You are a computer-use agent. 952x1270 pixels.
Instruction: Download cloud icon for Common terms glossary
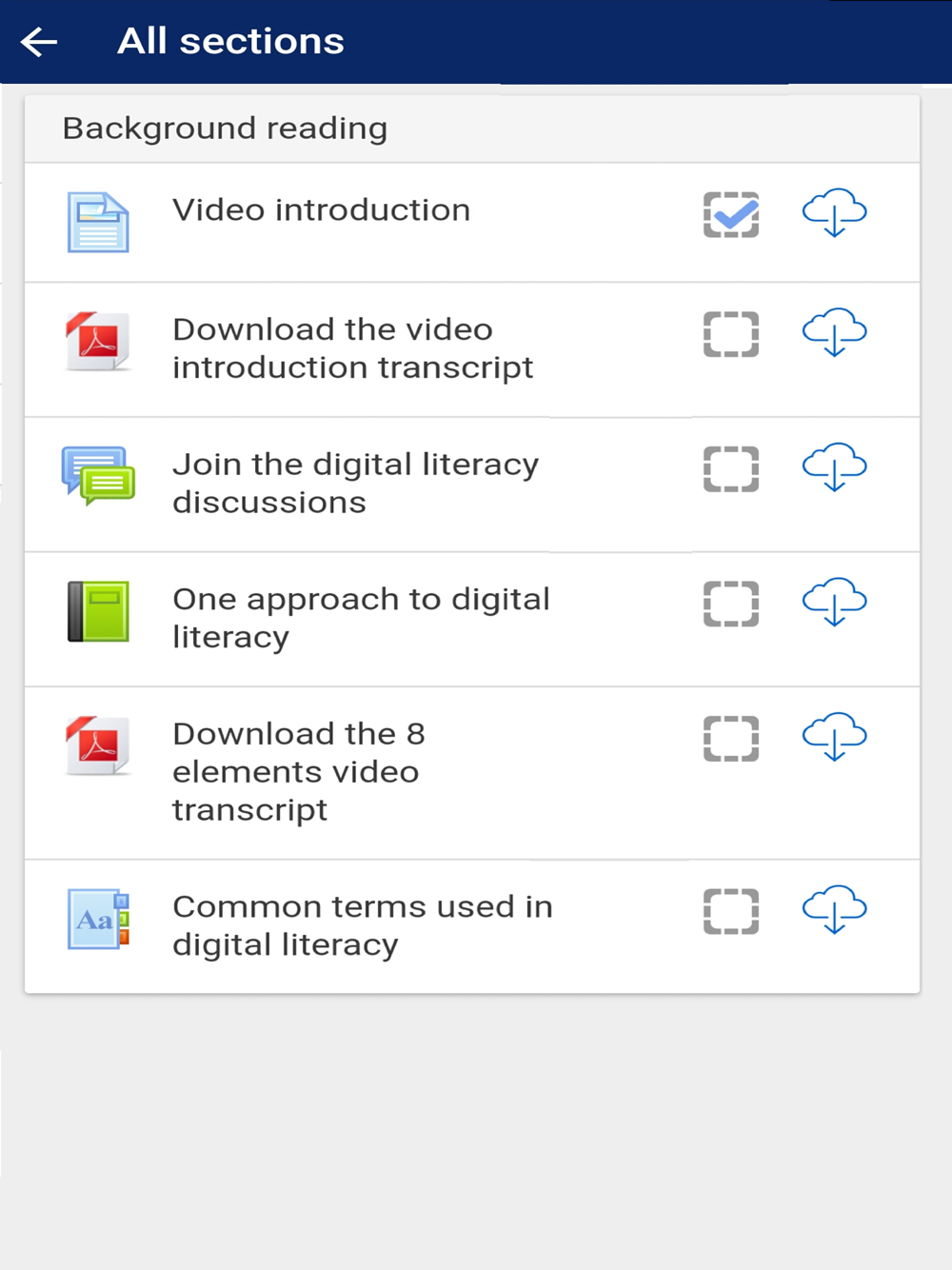834,910
